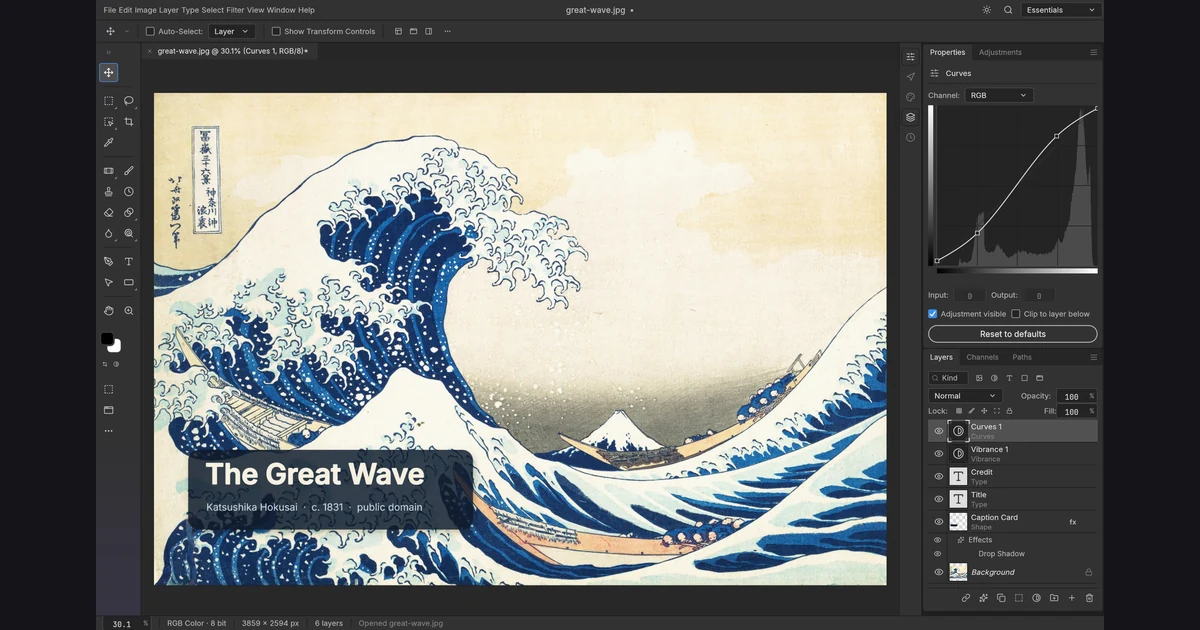Open the Layers panel icon in the dock strip
The width and height of the screenshot is (1200, 630).
tap(910, 117)
